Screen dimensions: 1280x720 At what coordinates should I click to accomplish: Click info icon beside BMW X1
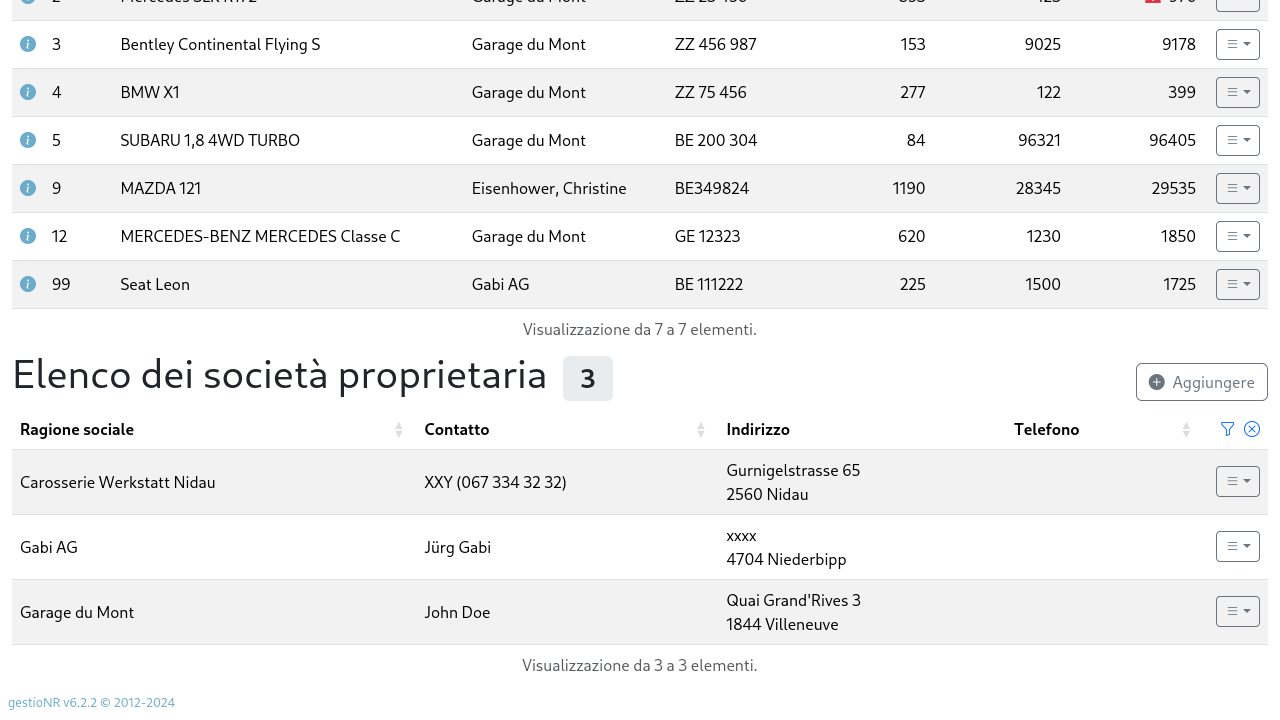point(28,92)
